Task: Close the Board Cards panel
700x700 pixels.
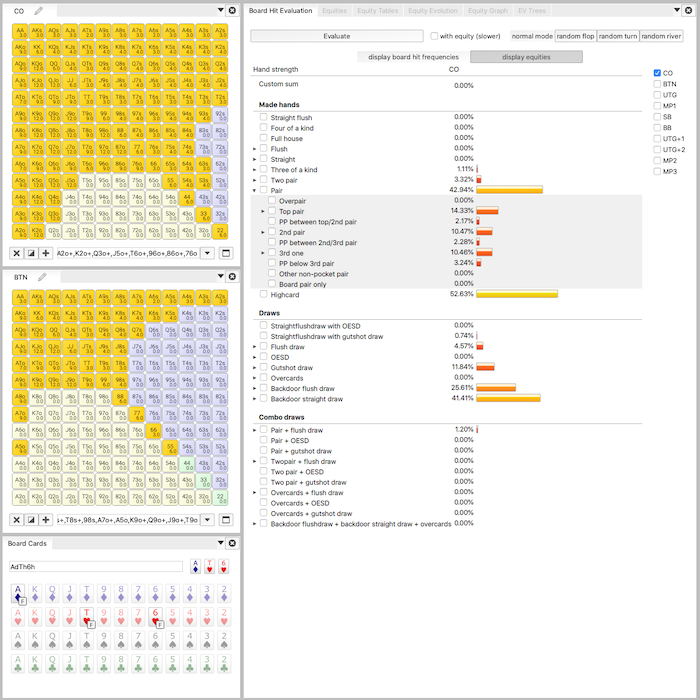Action: tap(232, 543)
